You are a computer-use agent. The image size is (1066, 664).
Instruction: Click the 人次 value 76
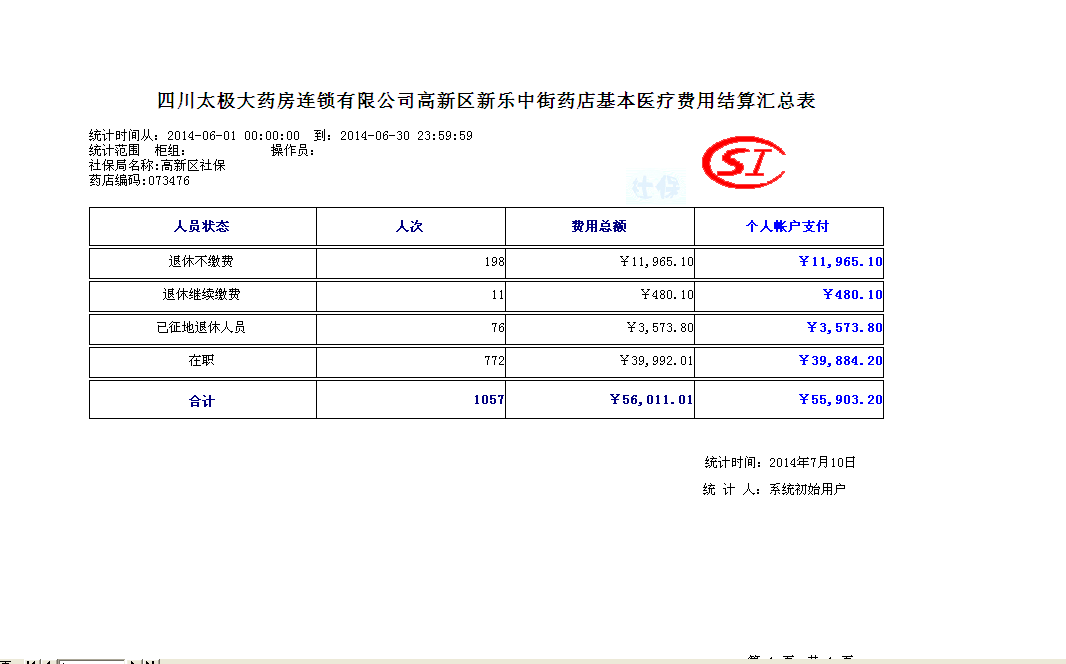[498, 328]
